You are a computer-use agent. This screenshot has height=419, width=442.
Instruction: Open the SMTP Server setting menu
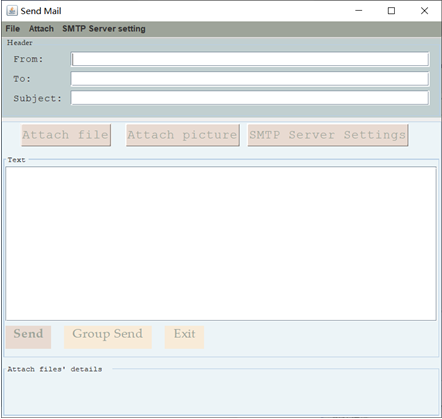[x=104, y=29]
